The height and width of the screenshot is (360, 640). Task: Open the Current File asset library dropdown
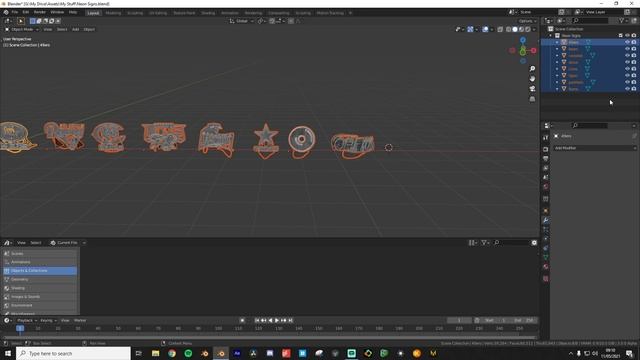click(x=67, y=242)
